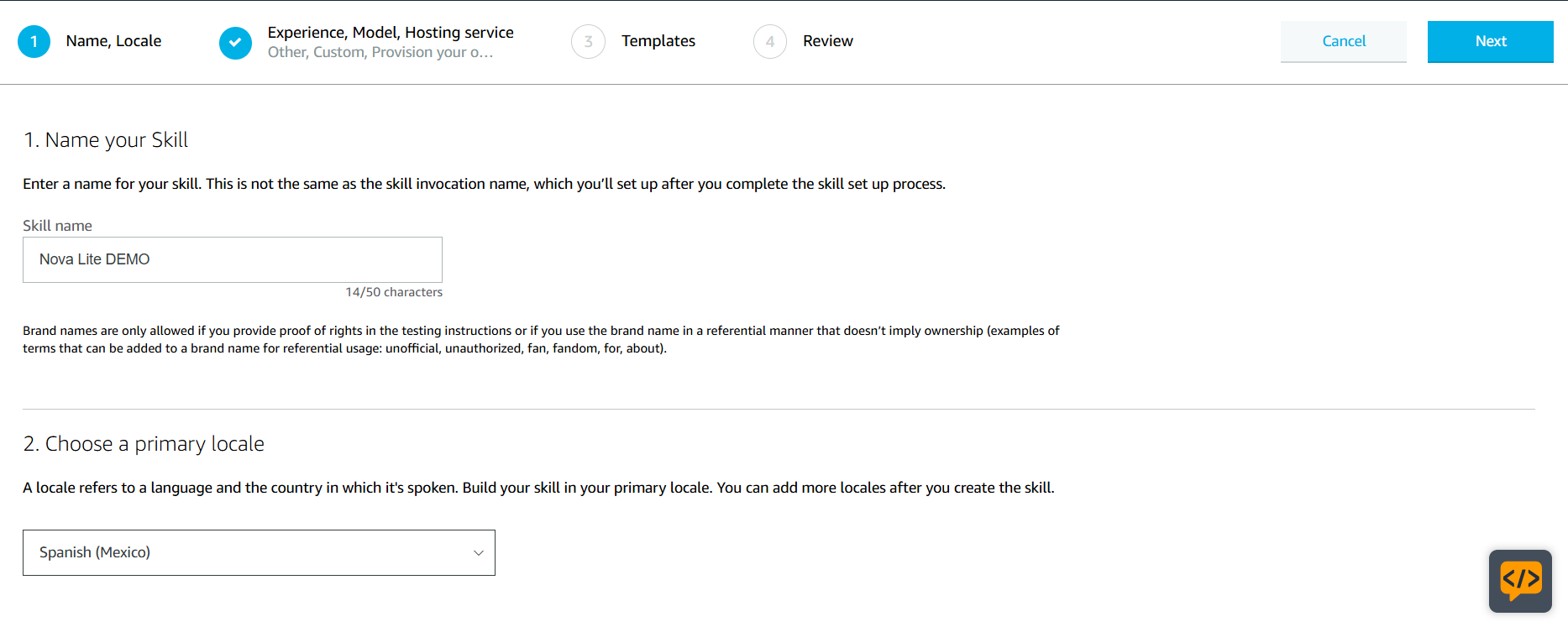Image resolution: width=1568 pixels, height=627 pixels.
Task: Click the step 3 number circle
Action: (588, 42)
